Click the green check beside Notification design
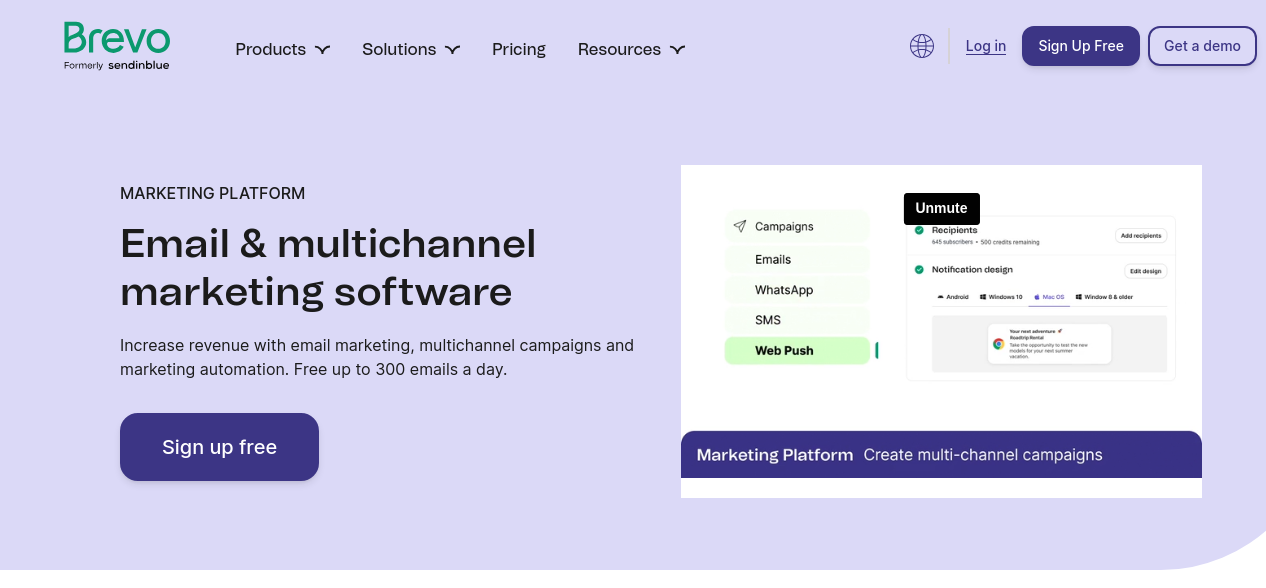The image size is (1266, 588). (x=918, y=269)
